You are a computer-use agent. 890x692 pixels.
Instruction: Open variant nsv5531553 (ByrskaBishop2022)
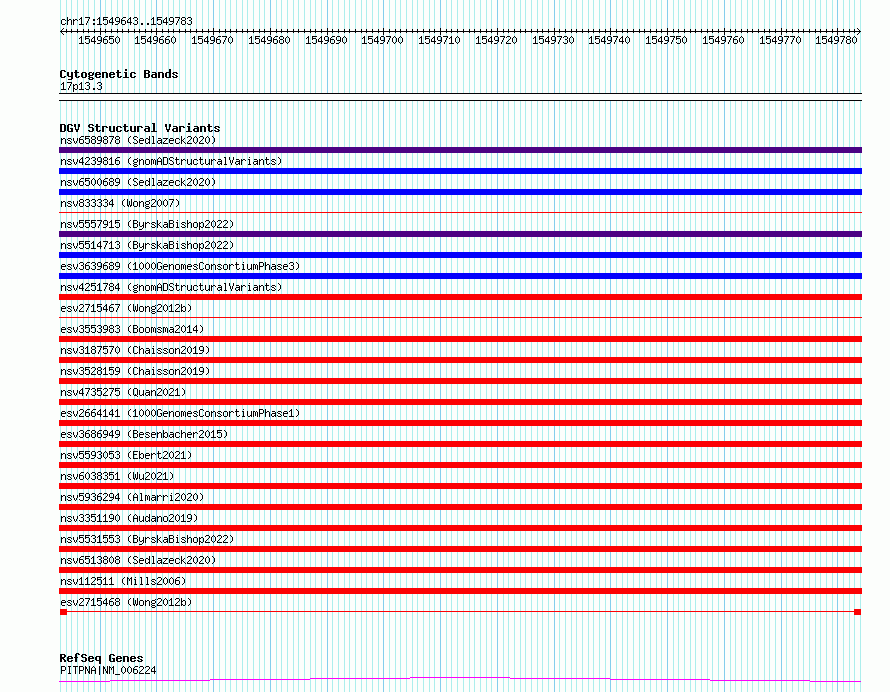(x=147, y=539)
